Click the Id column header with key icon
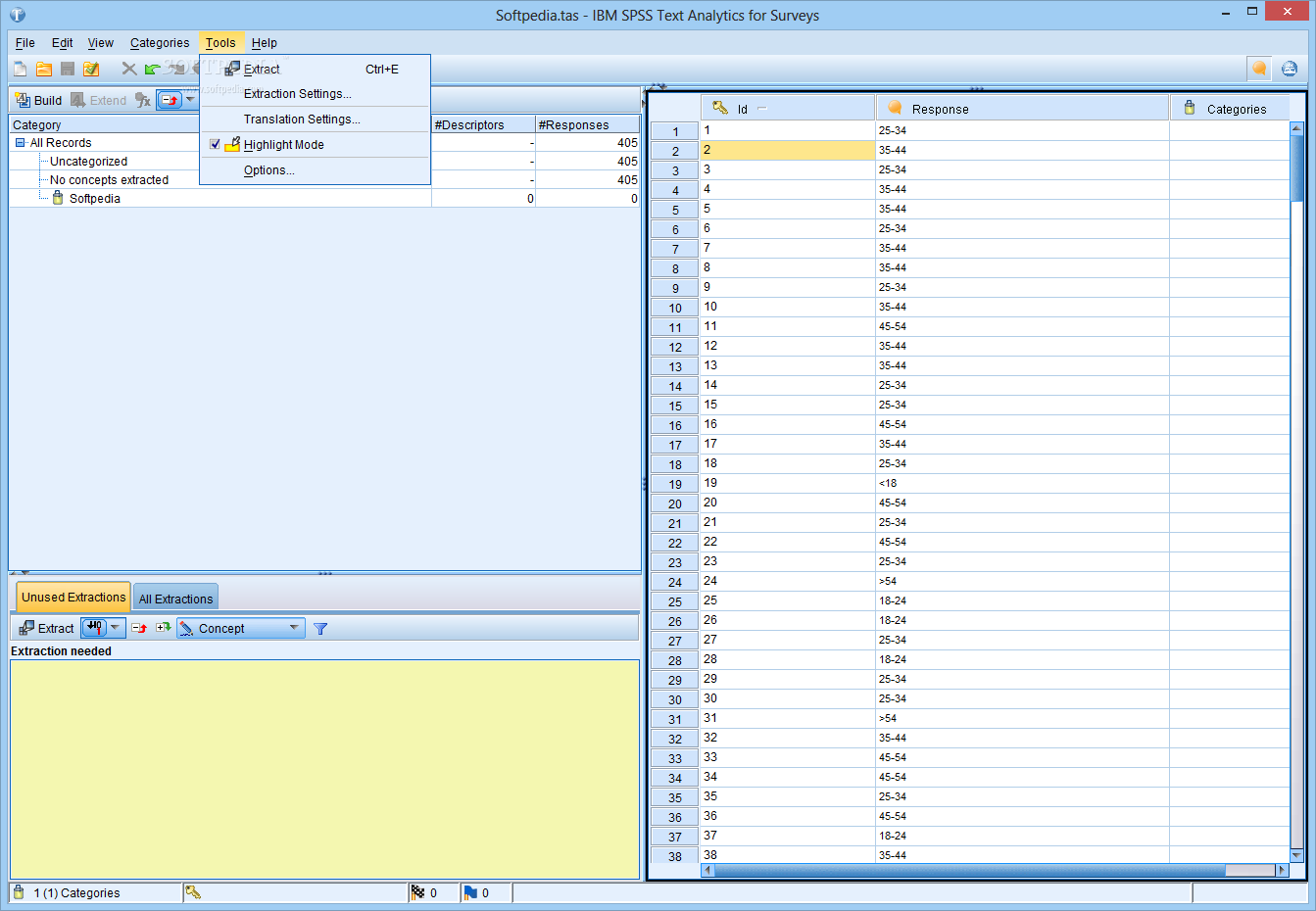 [x=788, y=109]
